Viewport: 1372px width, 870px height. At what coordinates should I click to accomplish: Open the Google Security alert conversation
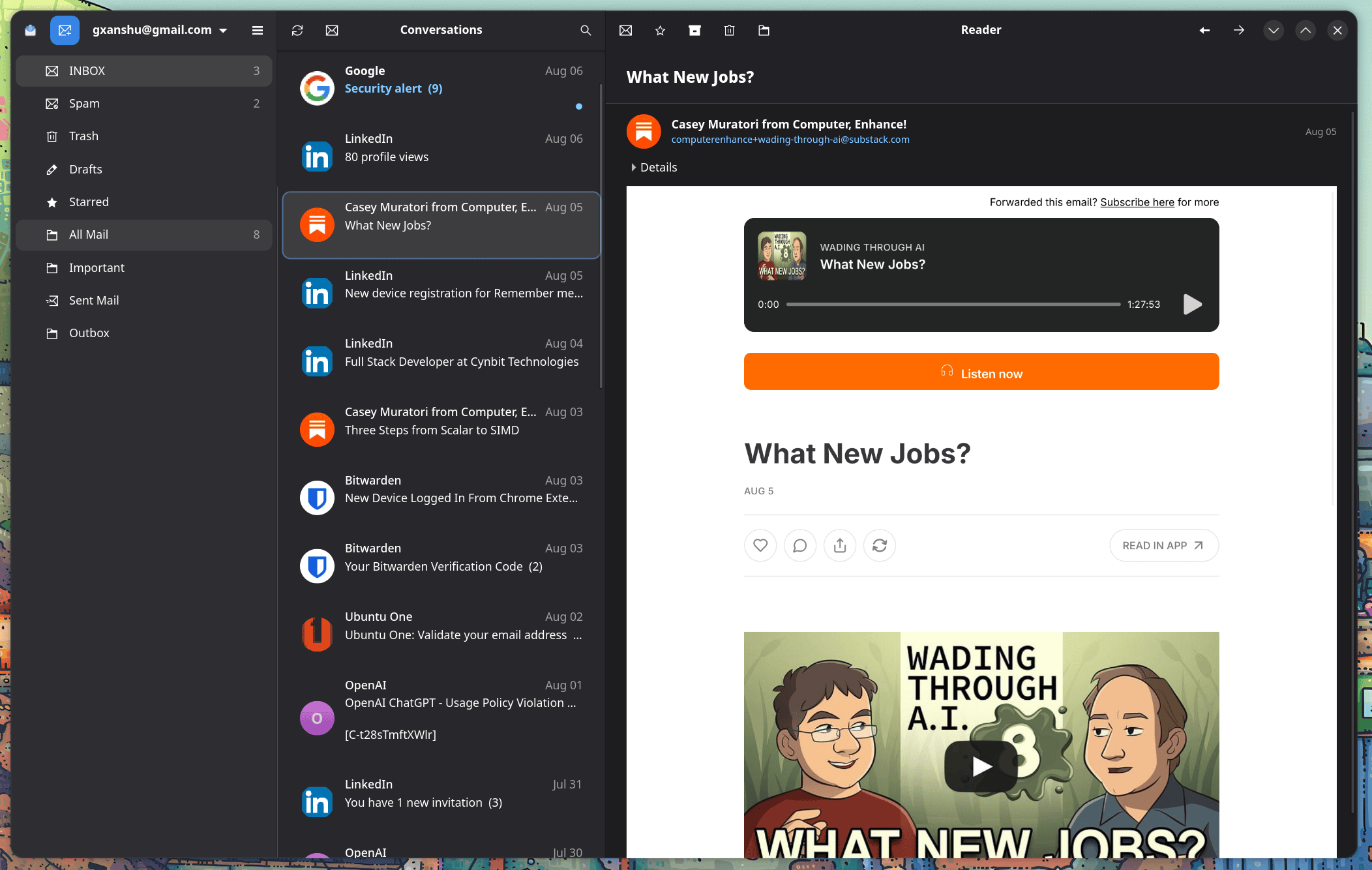[441, 88]
